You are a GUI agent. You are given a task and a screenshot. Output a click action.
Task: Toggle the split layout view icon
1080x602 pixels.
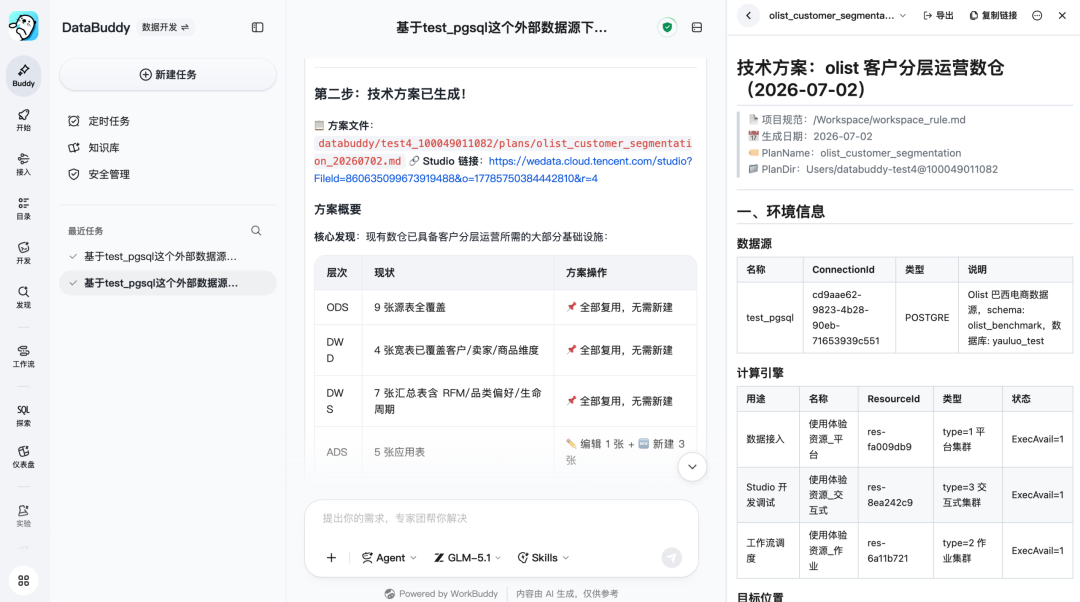pyautogui.click(x=697, y=28)
